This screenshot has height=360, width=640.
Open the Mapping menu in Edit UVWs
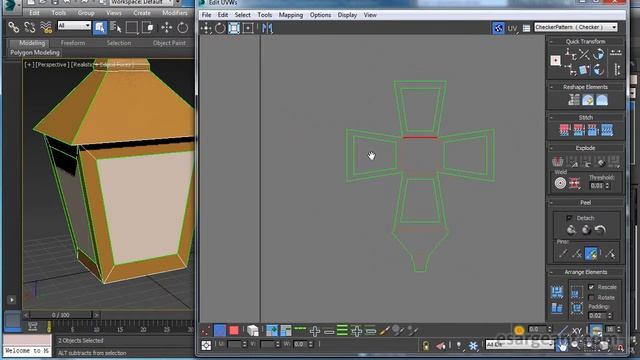click(291, 15)
